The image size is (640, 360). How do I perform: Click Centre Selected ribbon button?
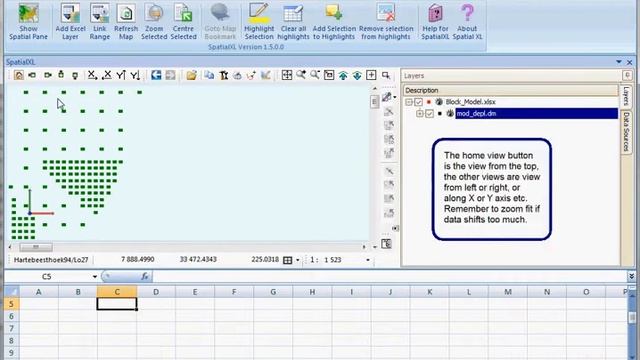coord(183,21)
